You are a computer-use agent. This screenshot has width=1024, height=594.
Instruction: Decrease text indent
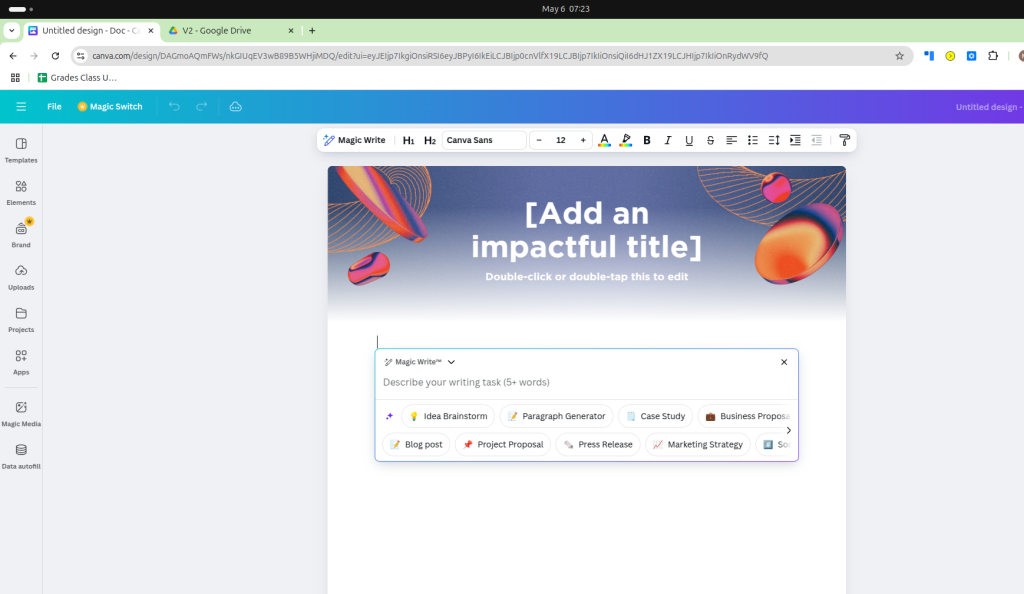pos(816,140)
